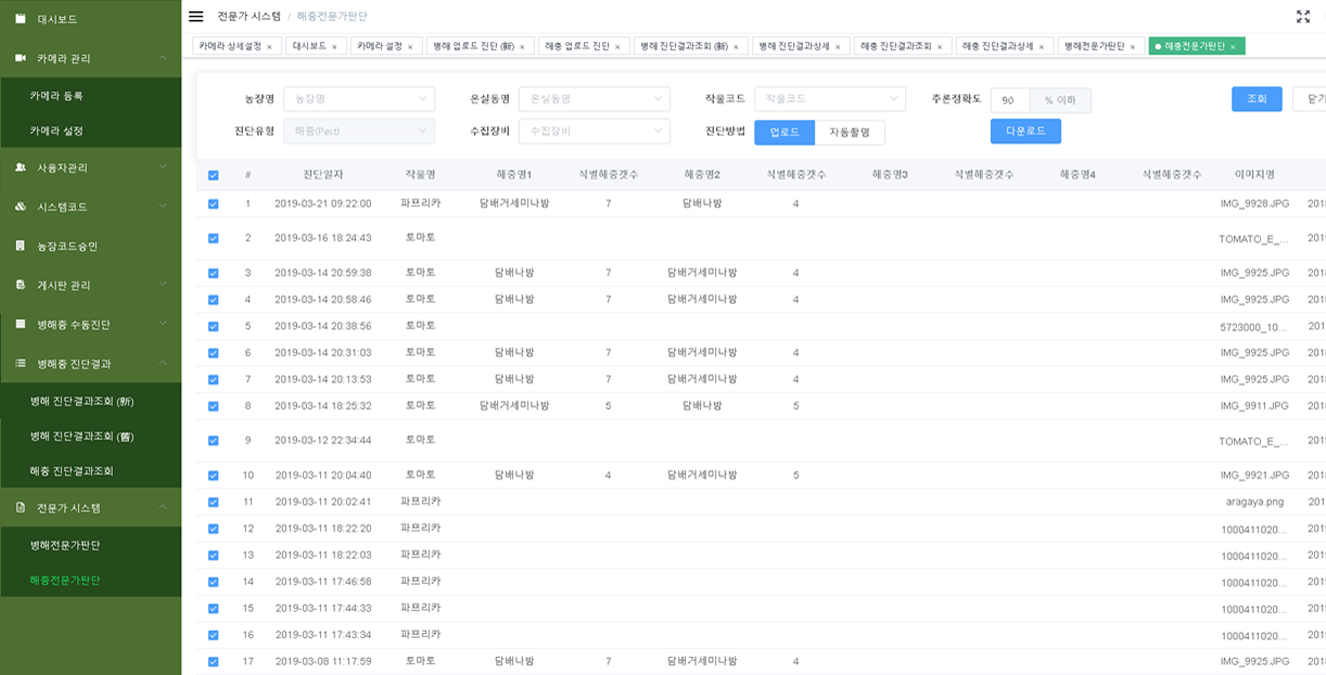Check the row checkbox for 2019-03-16 entry
This screenshot has width=1326, height=675.
pos(213,238)
